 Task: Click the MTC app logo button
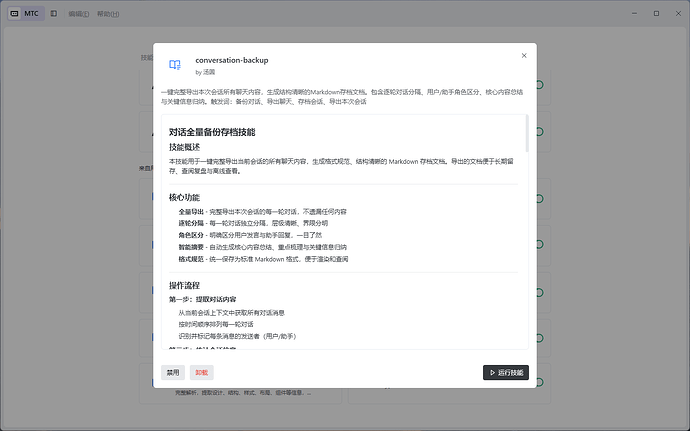[x=26, y=14]
